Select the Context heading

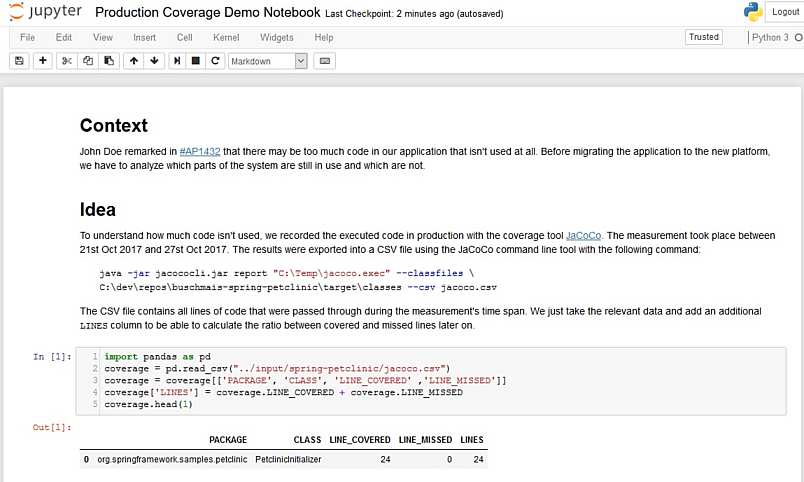click(x=113, y=125)
